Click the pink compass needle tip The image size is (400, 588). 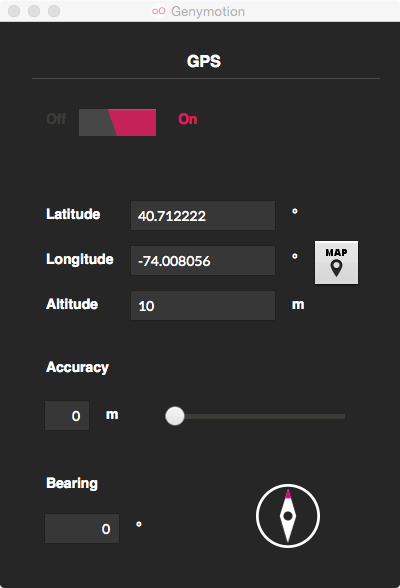pos(288,494)
